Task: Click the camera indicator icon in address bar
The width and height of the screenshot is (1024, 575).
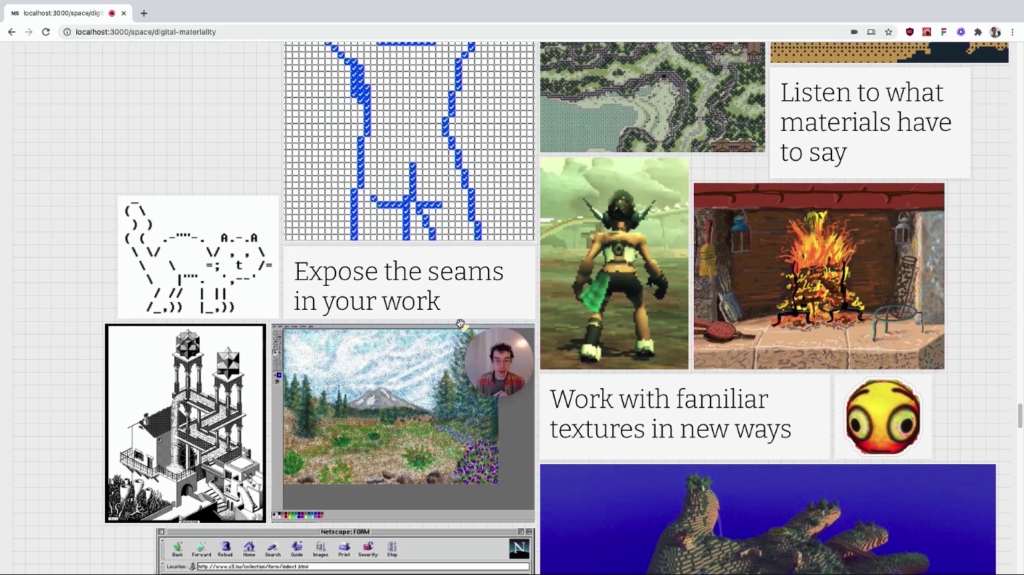Action: coord(854,31)
